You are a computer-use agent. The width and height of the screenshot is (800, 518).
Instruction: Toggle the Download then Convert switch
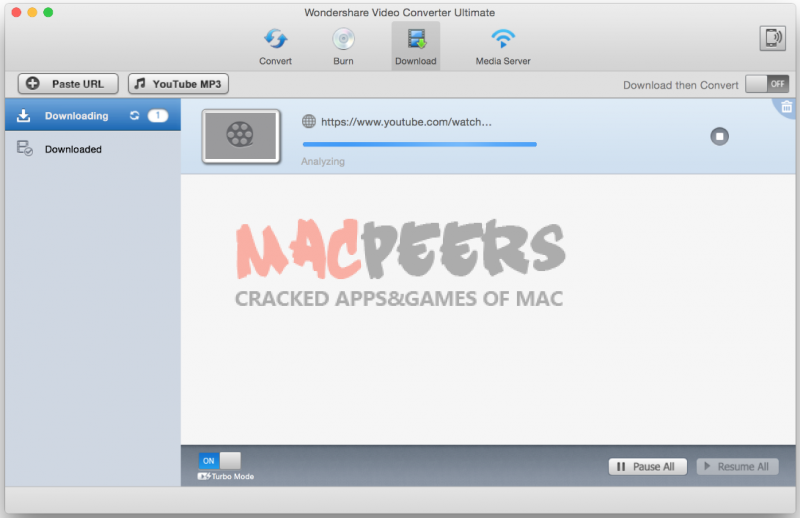(x=767, y=84)
